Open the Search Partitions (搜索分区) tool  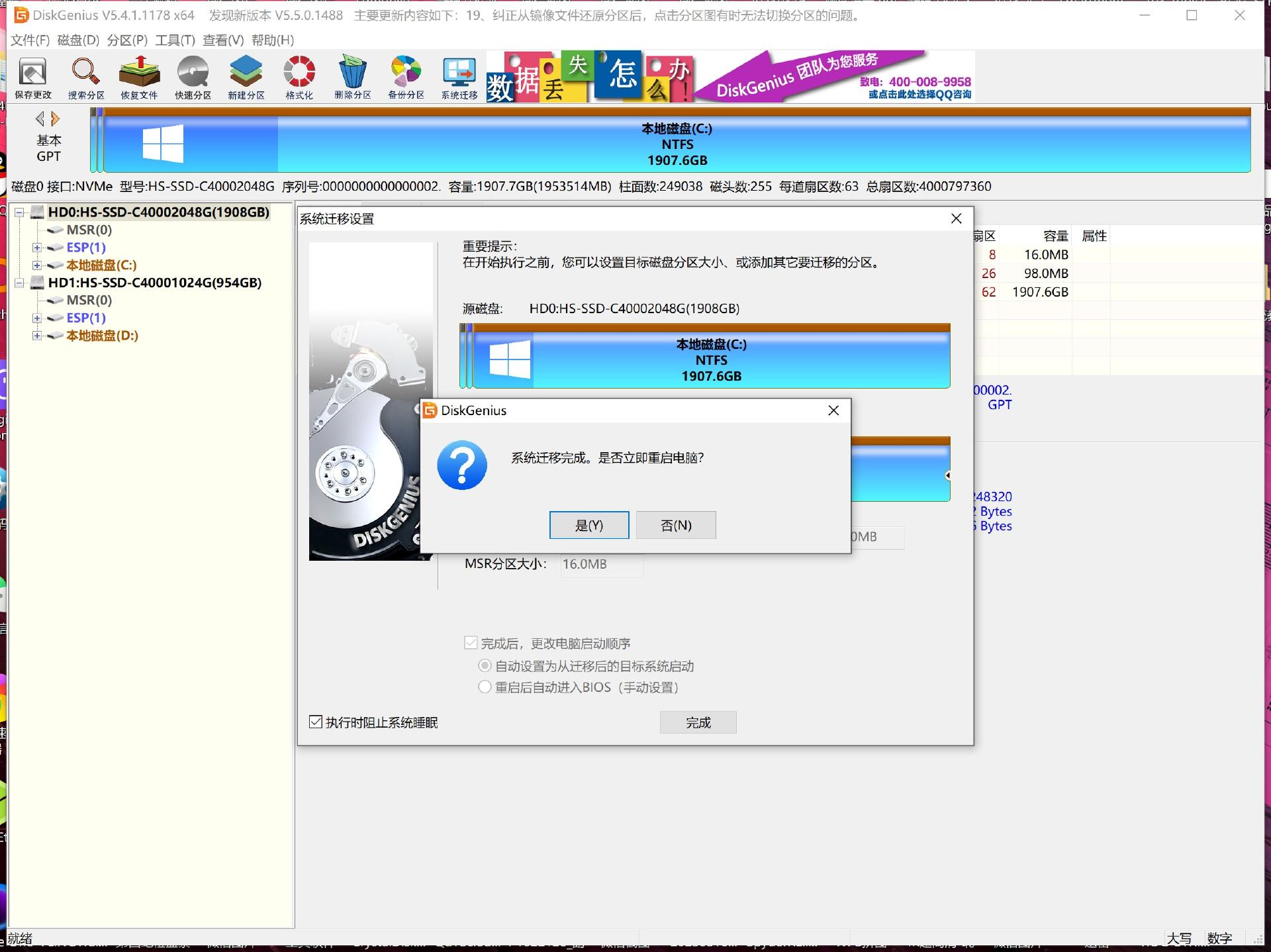(x=86, y=77)
